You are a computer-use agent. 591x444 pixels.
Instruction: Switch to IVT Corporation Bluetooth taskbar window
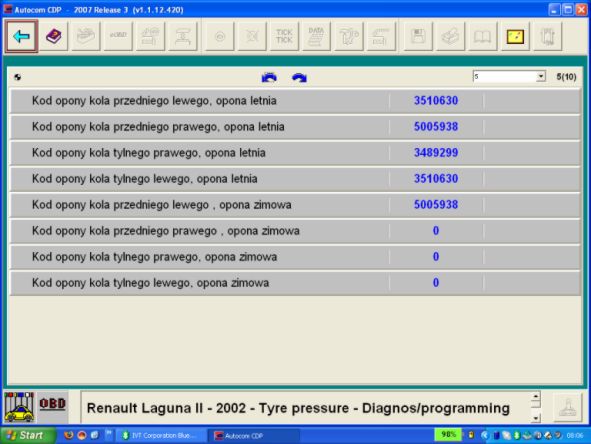[x=161, y=436]
